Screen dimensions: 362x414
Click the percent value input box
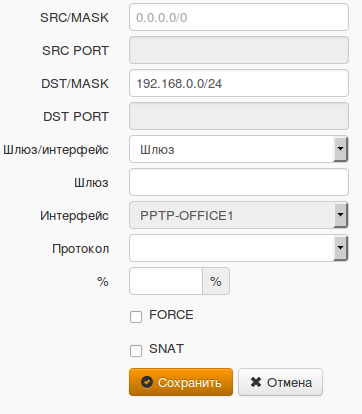[166, 281]
